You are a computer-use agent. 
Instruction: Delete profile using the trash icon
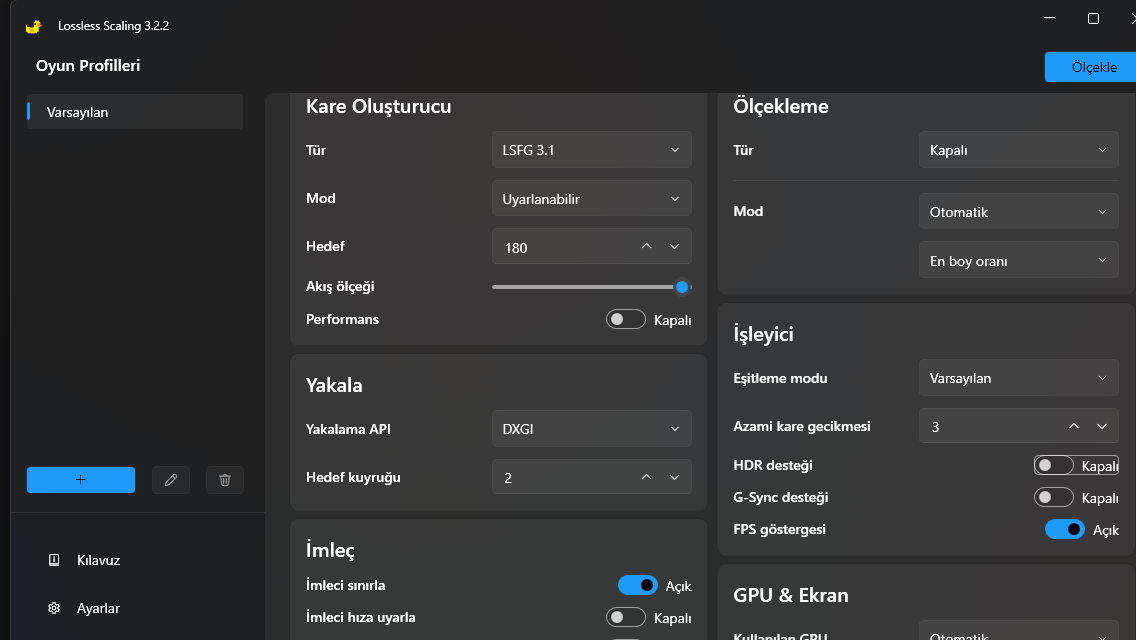(225, 480)
